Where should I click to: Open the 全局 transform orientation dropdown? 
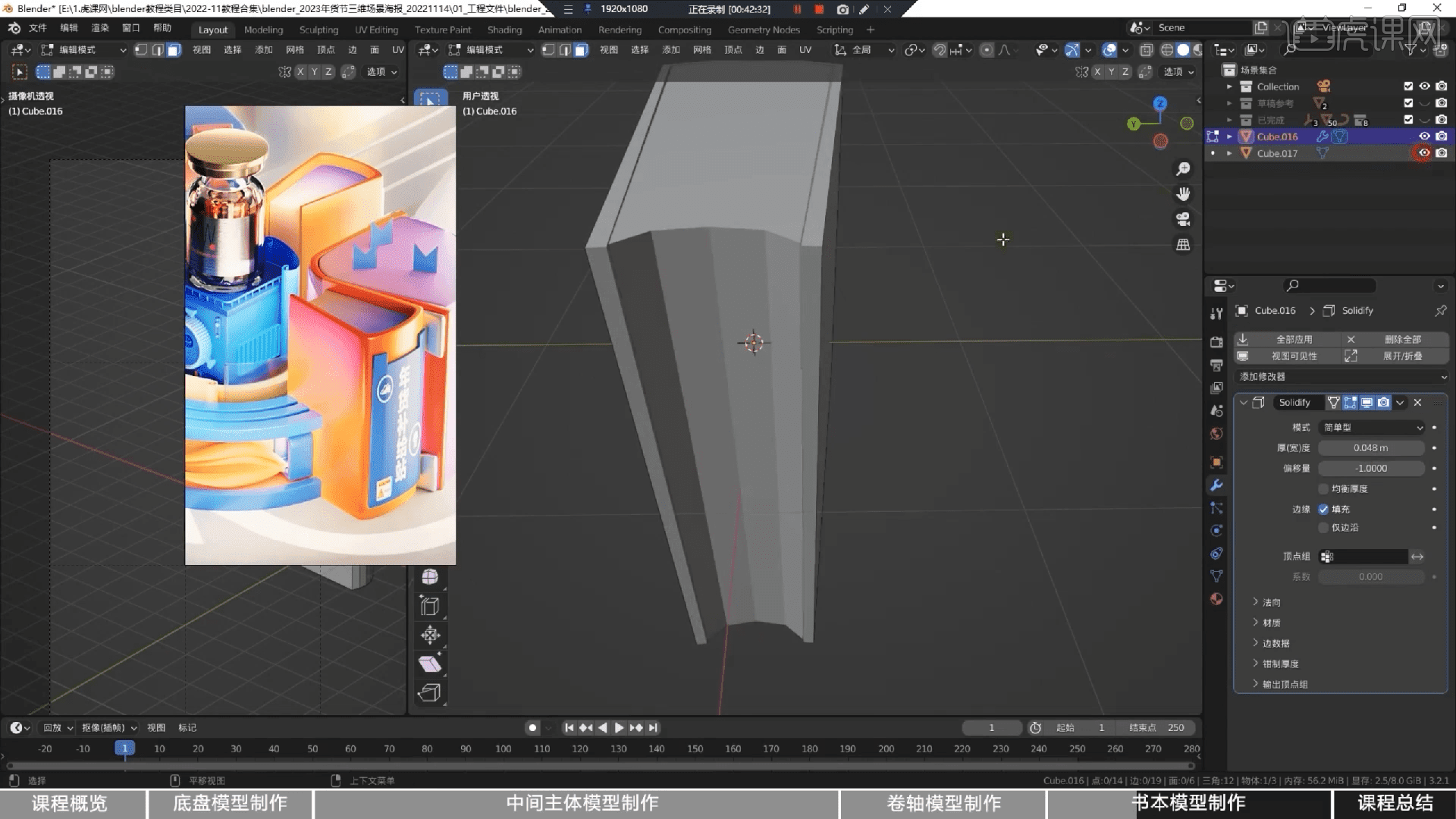(865, 50)
